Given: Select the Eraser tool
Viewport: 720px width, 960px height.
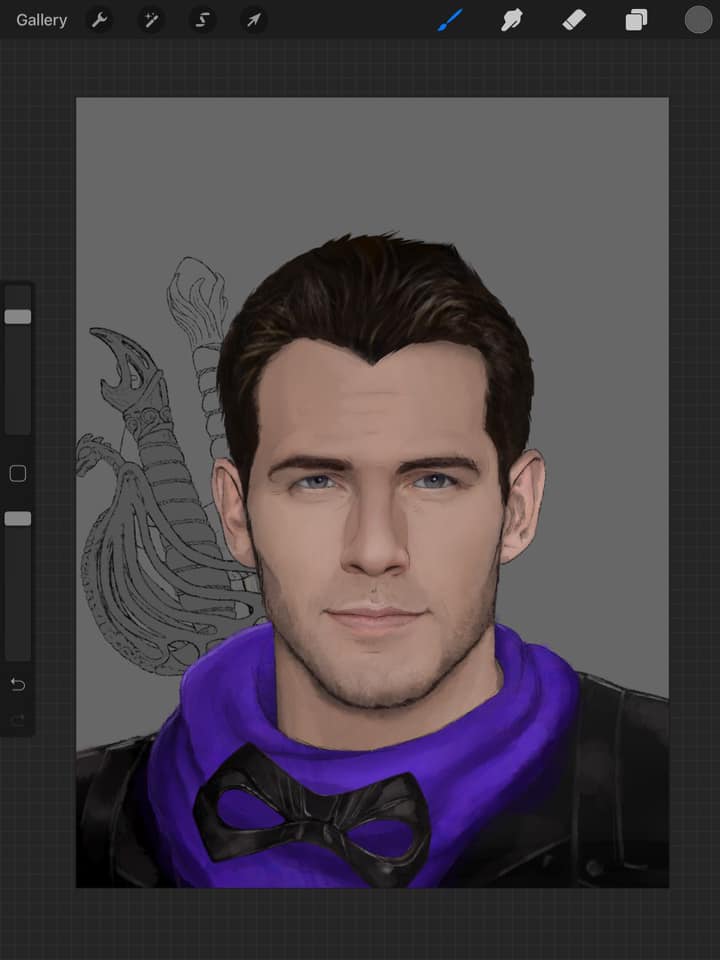Looking at the screenshot, I should pos(574,20).
